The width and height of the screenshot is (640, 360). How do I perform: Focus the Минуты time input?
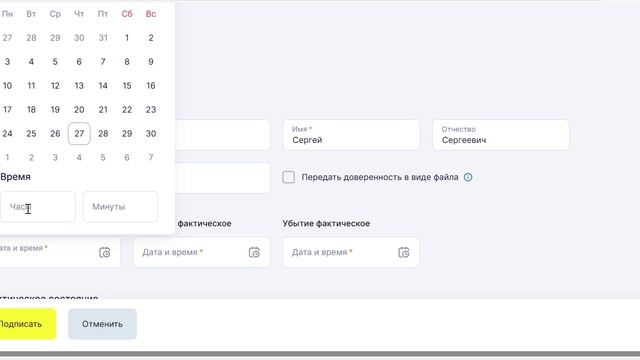click(120, 207)
